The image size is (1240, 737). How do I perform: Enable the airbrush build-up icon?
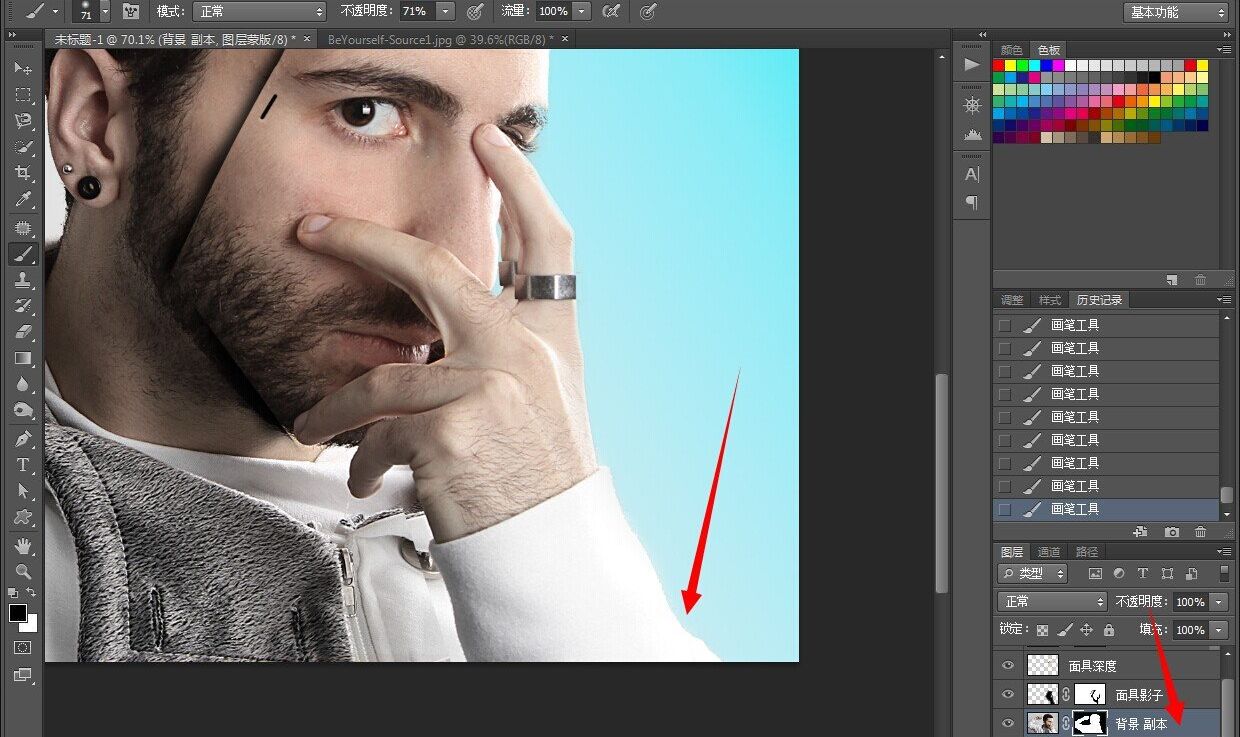point(610,11)
